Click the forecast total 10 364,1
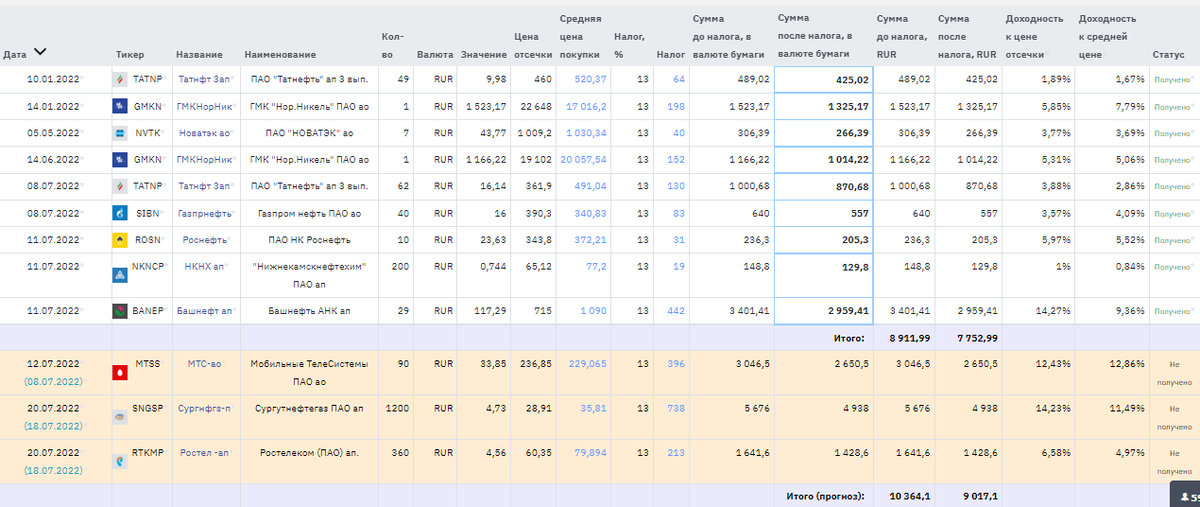Image resolution: width=1200 pixels, height=507 pixels. (x=909, y=495)
